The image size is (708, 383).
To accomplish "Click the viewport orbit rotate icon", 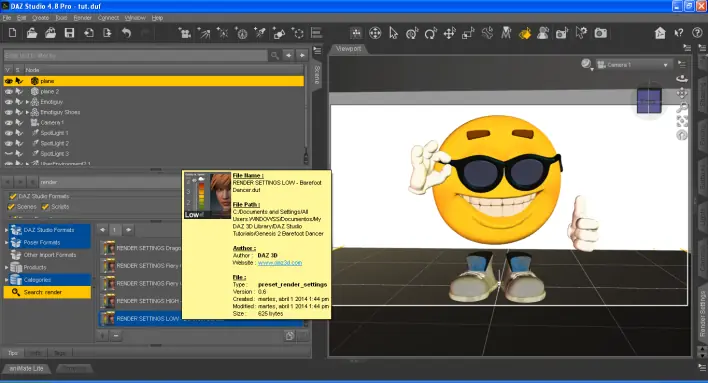I will 682,79.
